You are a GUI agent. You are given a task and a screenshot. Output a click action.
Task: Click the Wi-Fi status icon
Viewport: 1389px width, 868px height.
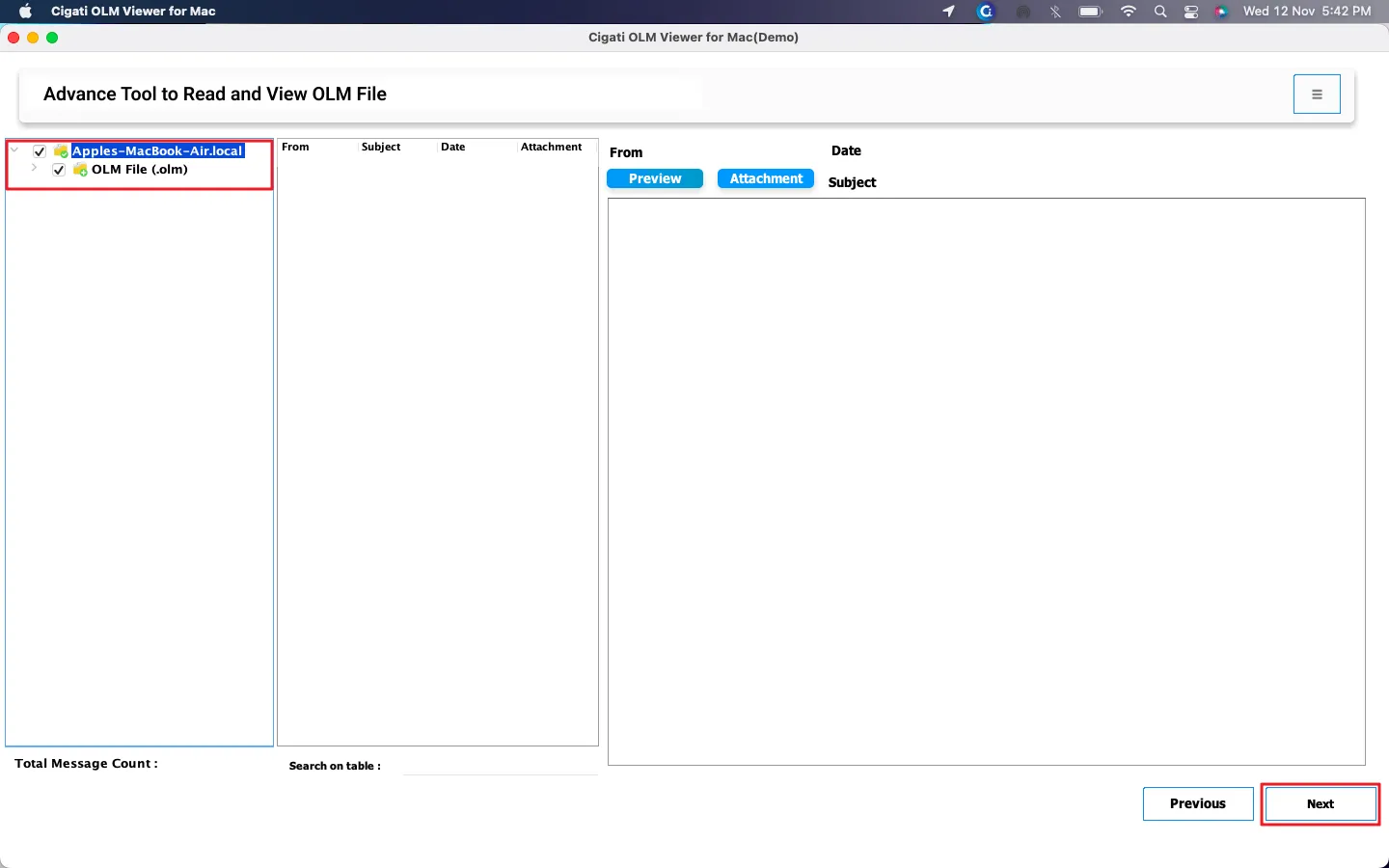point(1128,12)
